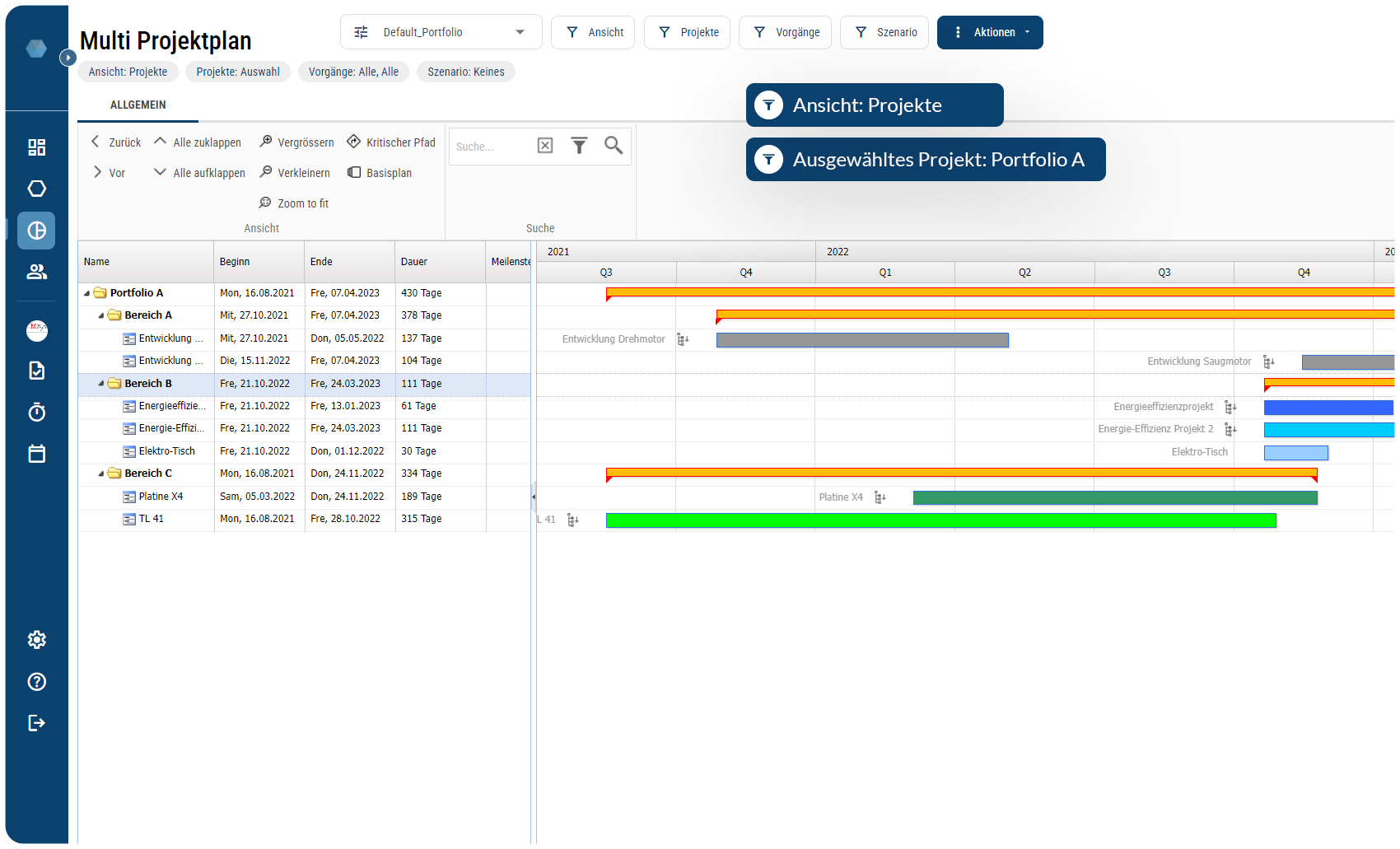Open the calendar icon in sidebar

click(x=36, y=454)
